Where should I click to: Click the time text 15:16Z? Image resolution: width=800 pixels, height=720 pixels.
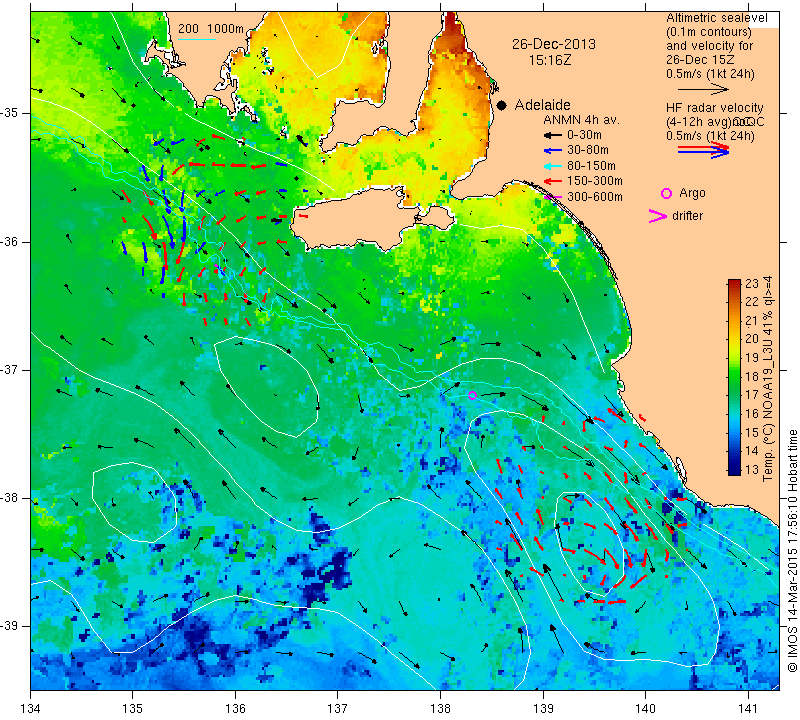tap(549, 60)
